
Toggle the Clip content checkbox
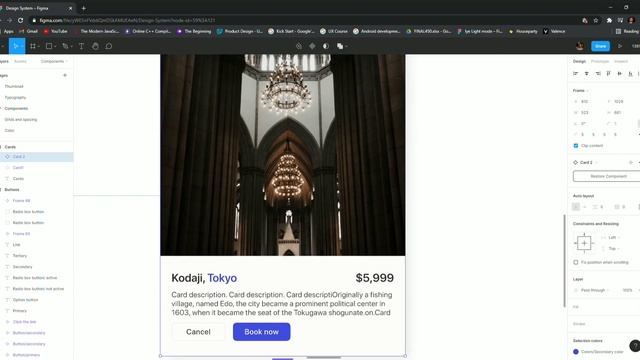click(x=576, y=146)
